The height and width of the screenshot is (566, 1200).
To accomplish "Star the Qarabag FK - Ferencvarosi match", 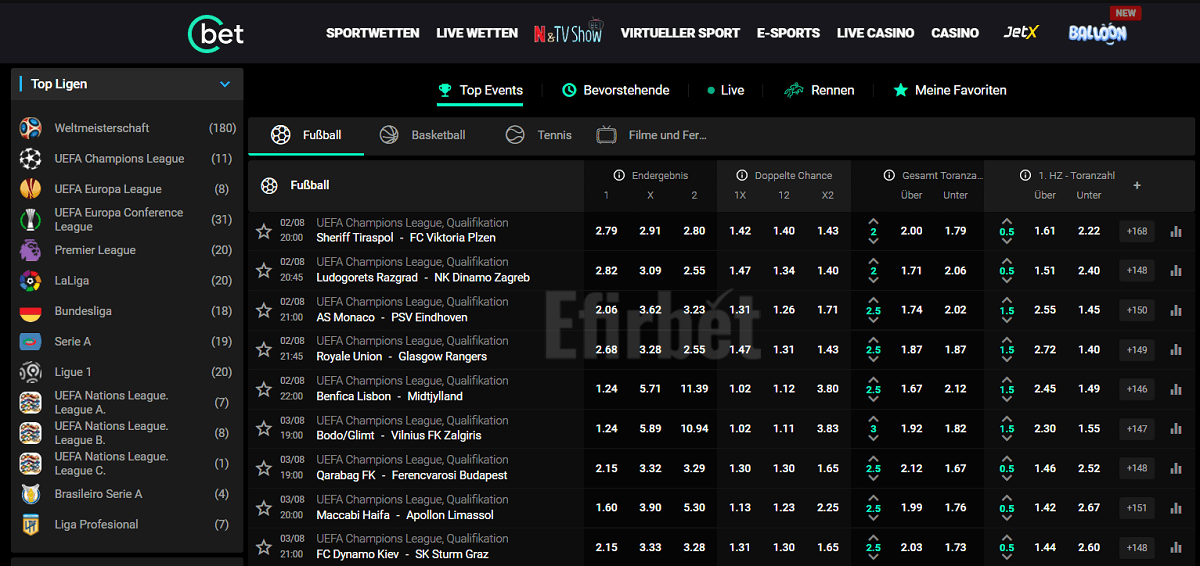I will 263,468.
